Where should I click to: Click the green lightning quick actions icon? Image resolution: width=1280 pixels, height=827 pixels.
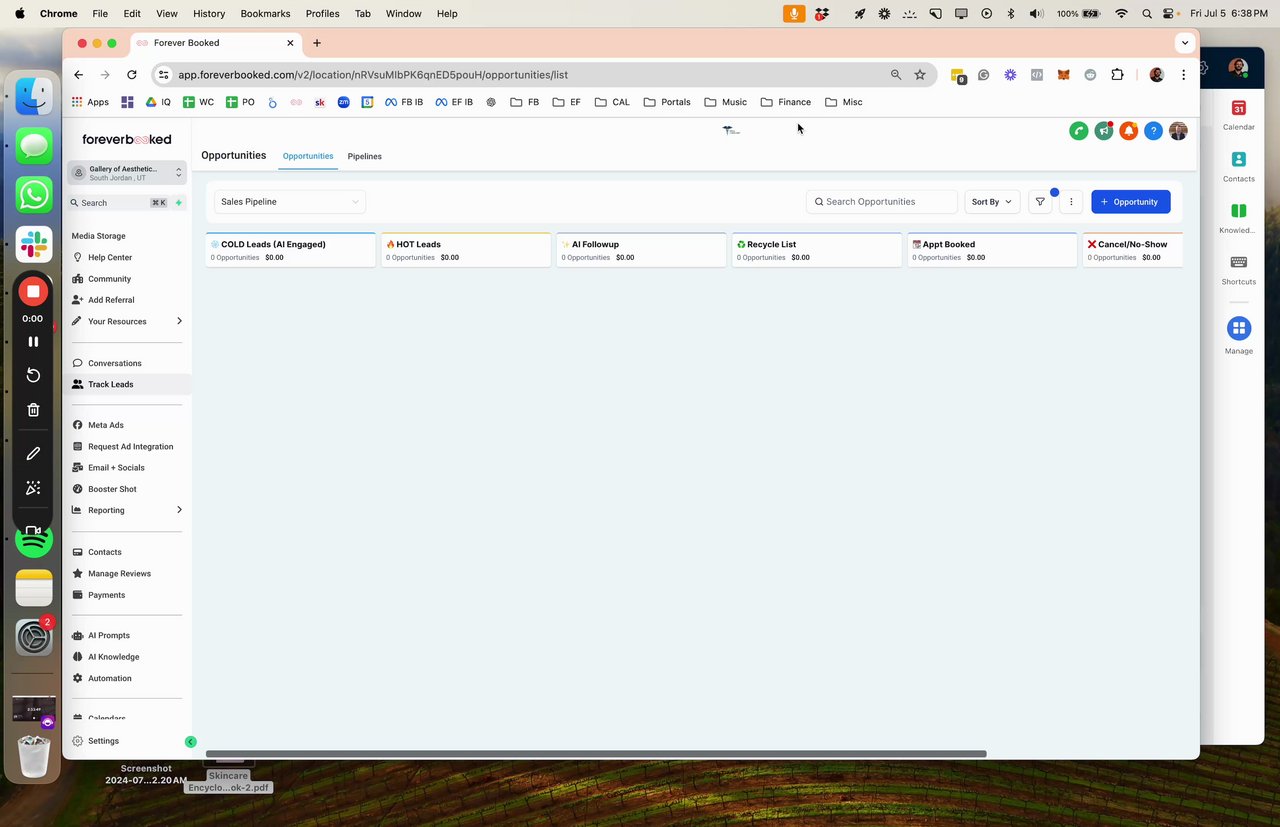click(x=179, y=203)
